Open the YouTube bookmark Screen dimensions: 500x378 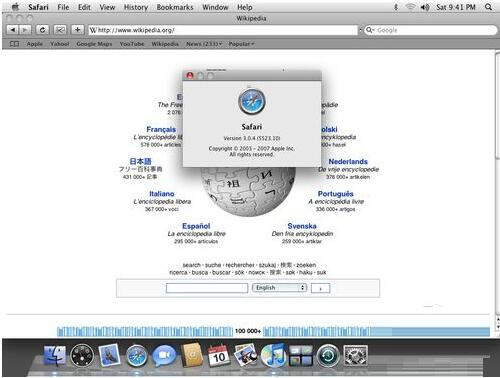pos(132,44)
